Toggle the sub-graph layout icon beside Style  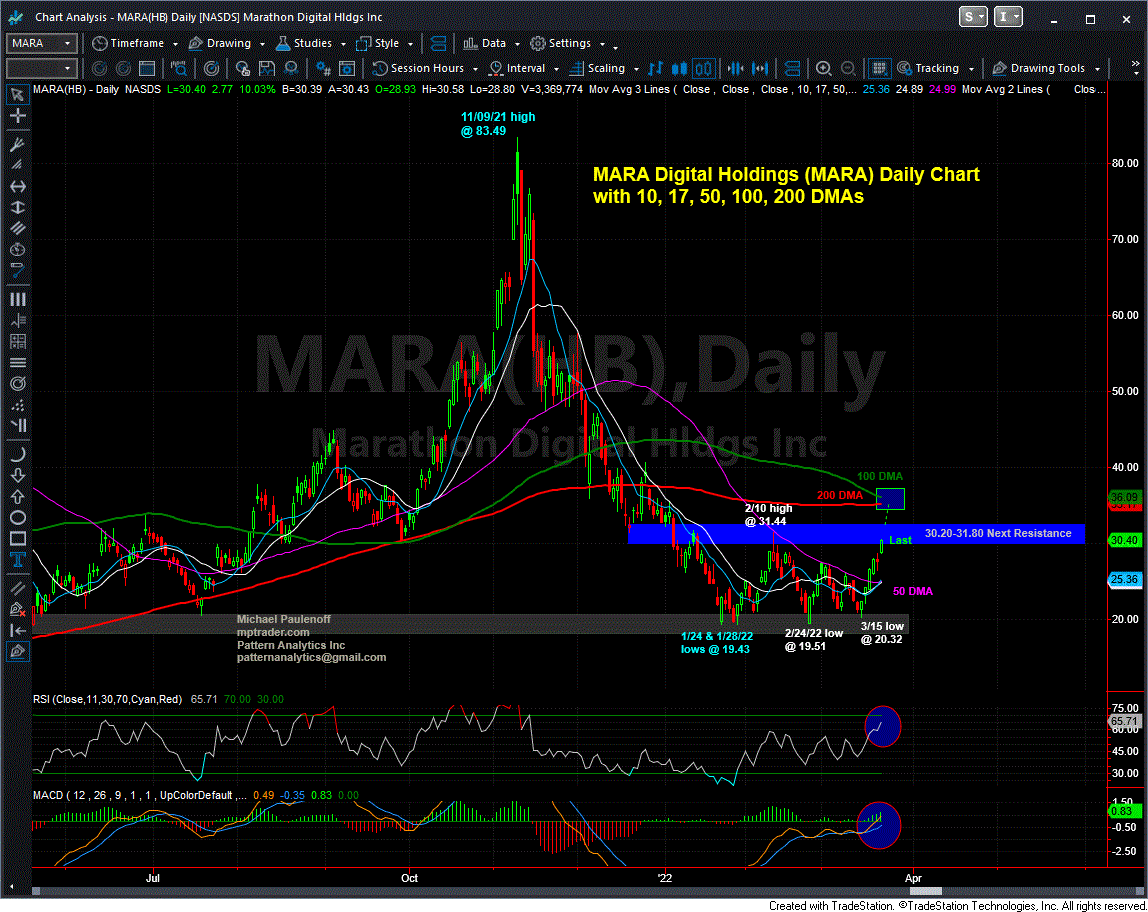point(439,44)
